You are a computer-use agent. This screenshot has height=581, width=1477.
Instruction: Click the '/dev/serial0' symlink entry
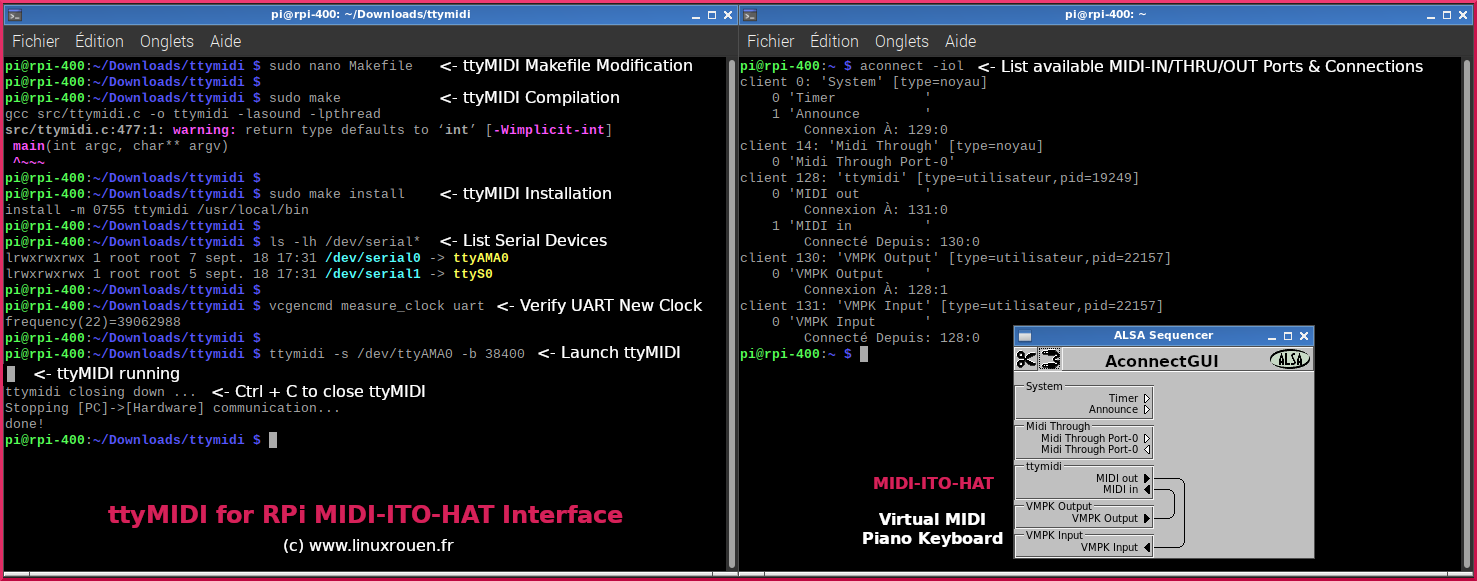(x=373, y=258)
